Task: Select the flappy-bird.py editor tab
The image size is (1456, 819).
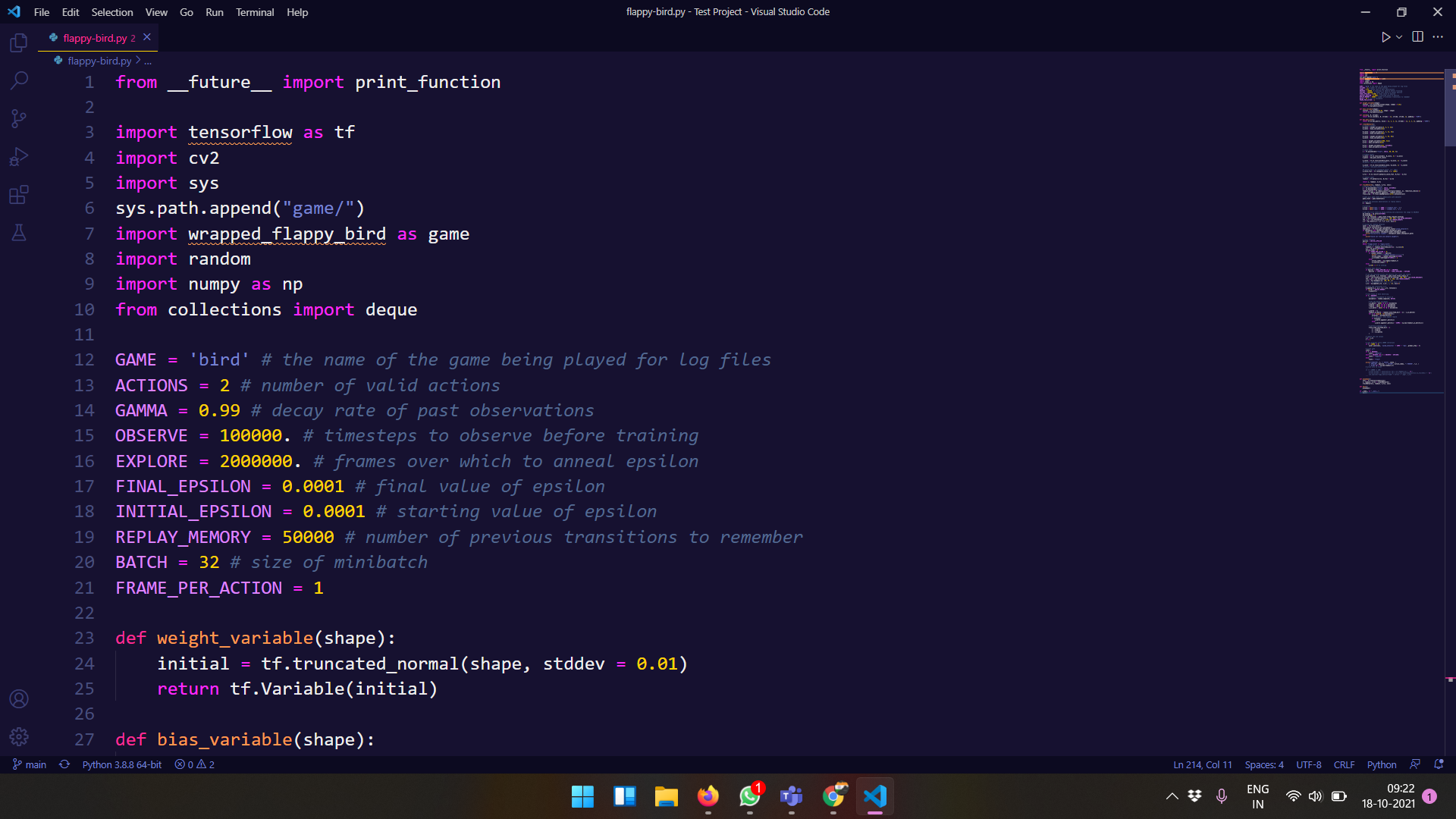Action: pos(94,38)
